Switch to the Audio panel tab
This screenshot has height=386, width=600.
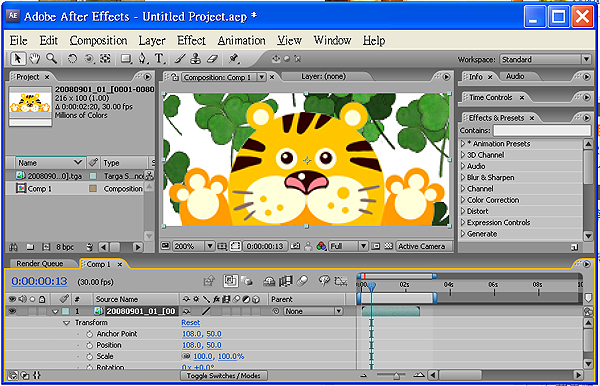tap(515, 77)
